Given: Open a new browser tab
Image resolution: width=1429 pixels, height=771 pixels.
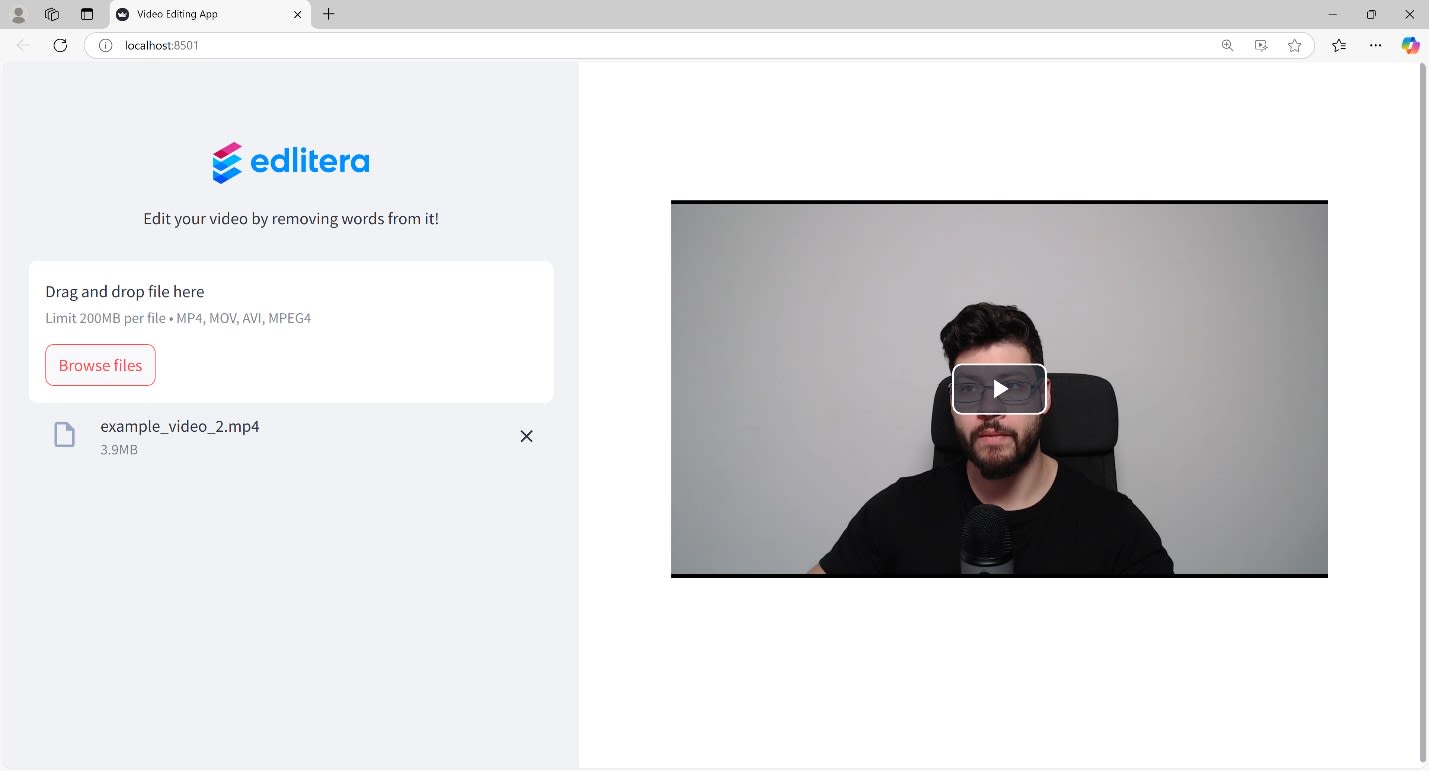Looking at the screenshot, I should 328,14.
